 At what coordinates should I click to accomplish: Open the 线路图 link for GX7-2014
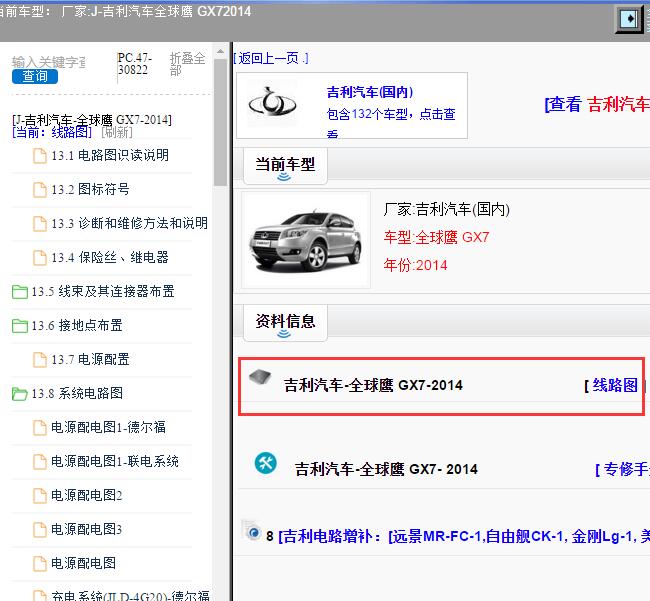[615, 385]
